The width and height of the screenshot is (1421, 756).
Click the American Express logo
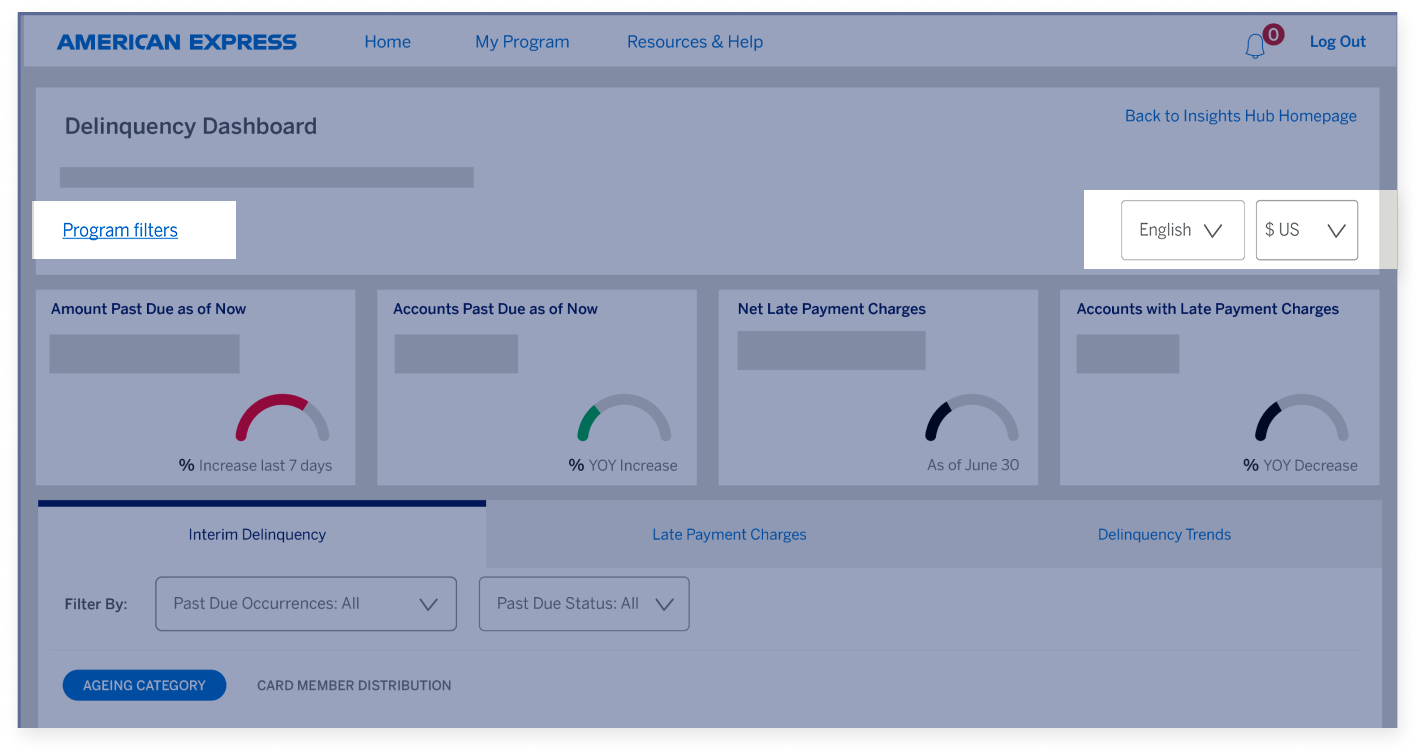pyautogui.click(x=177, y=41)
